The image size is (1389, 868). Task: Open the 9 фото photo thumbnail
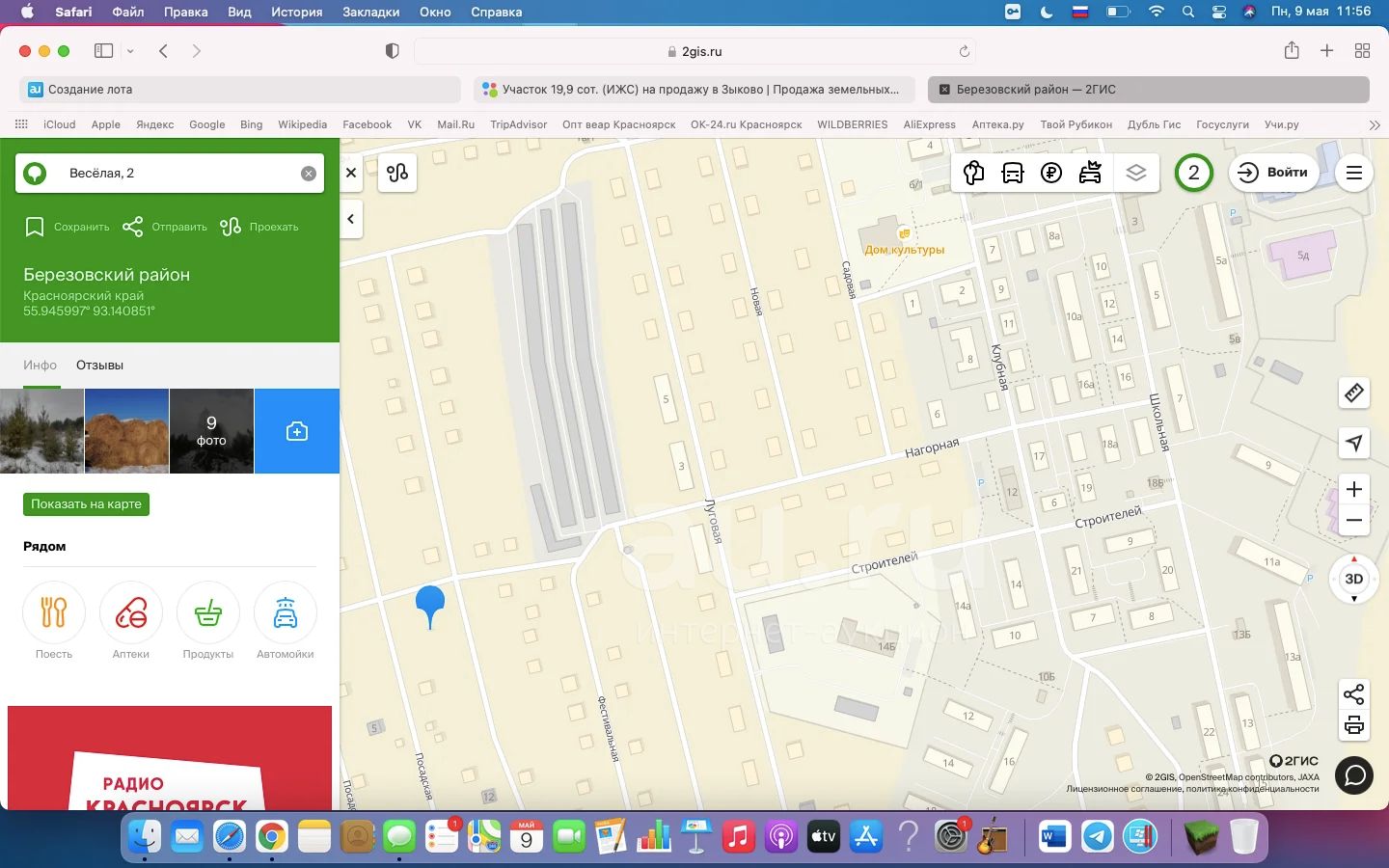tap(211, 431)
